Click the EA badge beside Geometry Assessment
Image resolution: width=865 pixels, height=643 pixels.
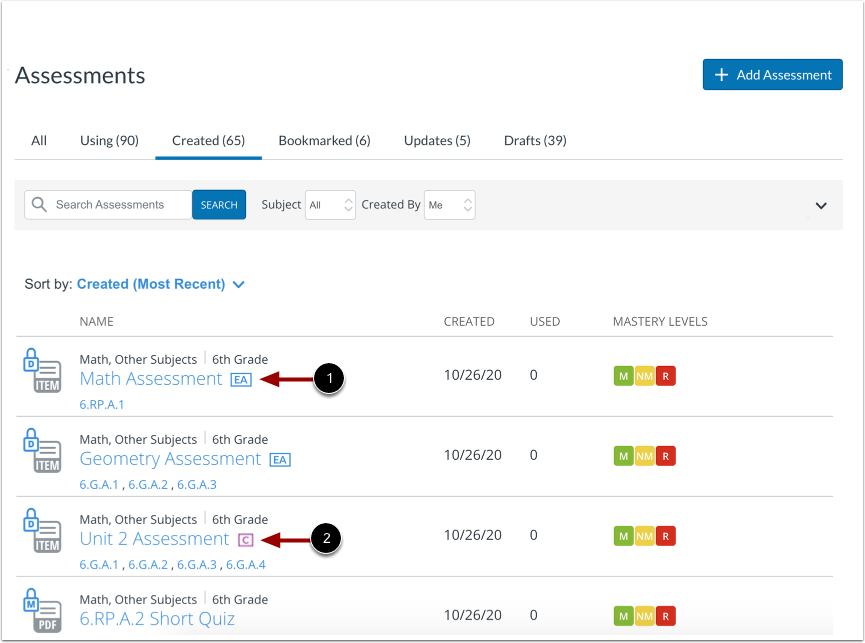pos(280,459)
